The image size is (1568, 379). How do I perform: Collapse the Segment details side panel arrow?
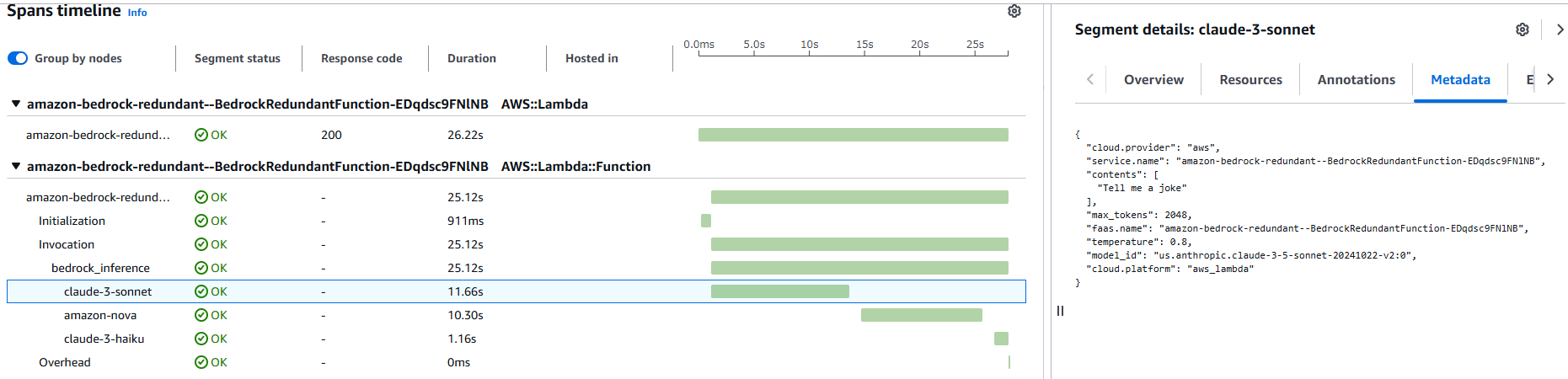click(x=1560, y=29)
